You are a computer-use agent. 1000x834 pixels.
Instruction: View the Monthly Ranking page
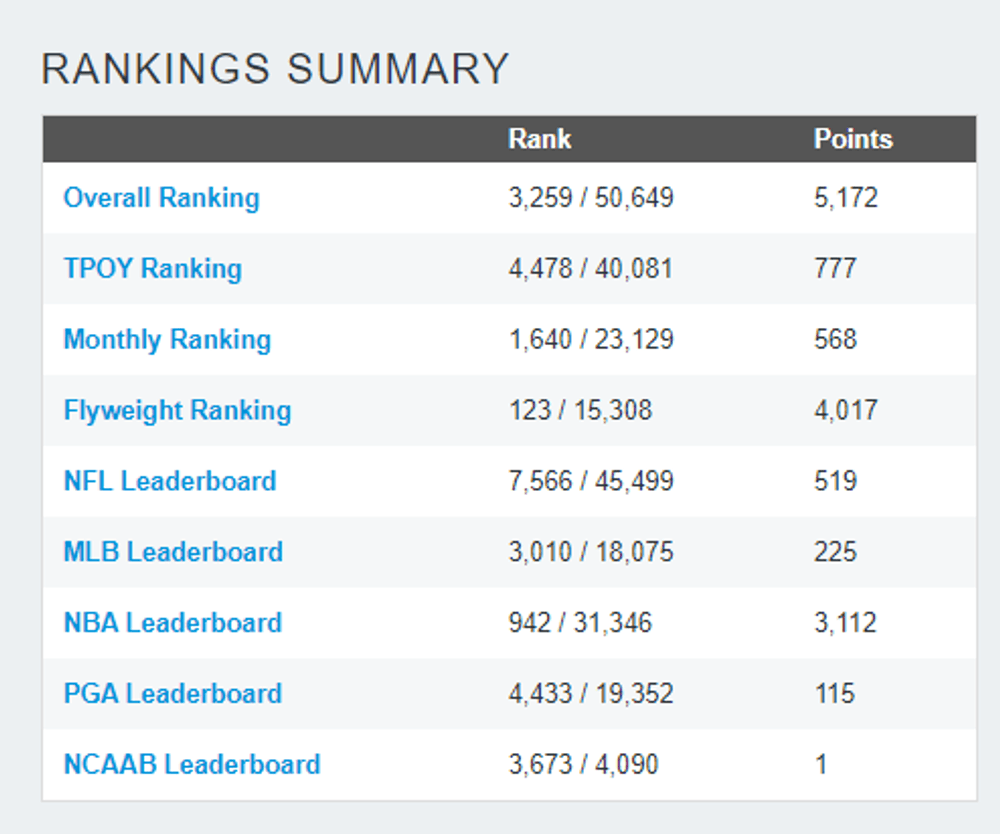(167, 340)
